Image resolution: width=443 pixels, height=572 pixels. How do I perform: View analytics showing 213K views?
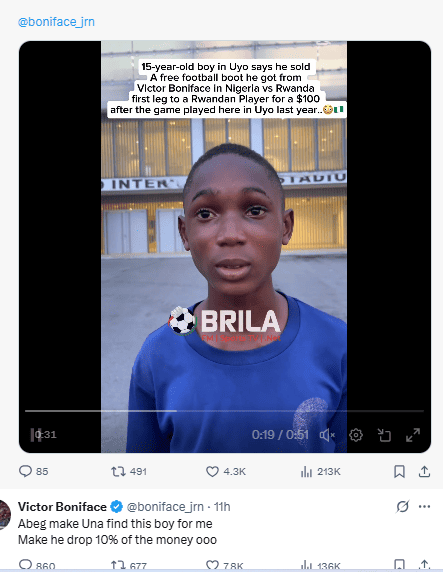[320, 472]
